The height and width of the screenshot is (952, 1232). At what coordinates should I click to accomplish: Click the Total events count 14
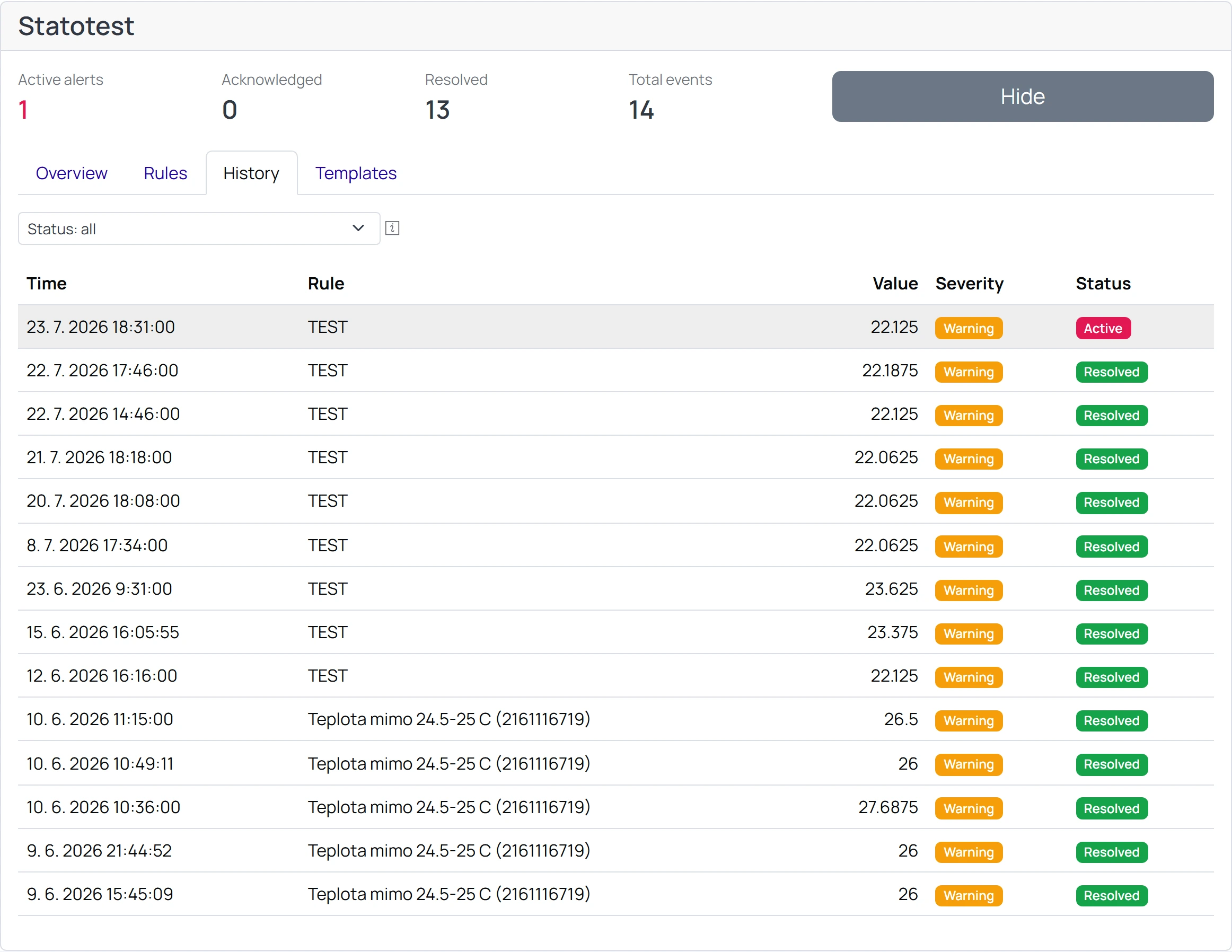[641, 109]
